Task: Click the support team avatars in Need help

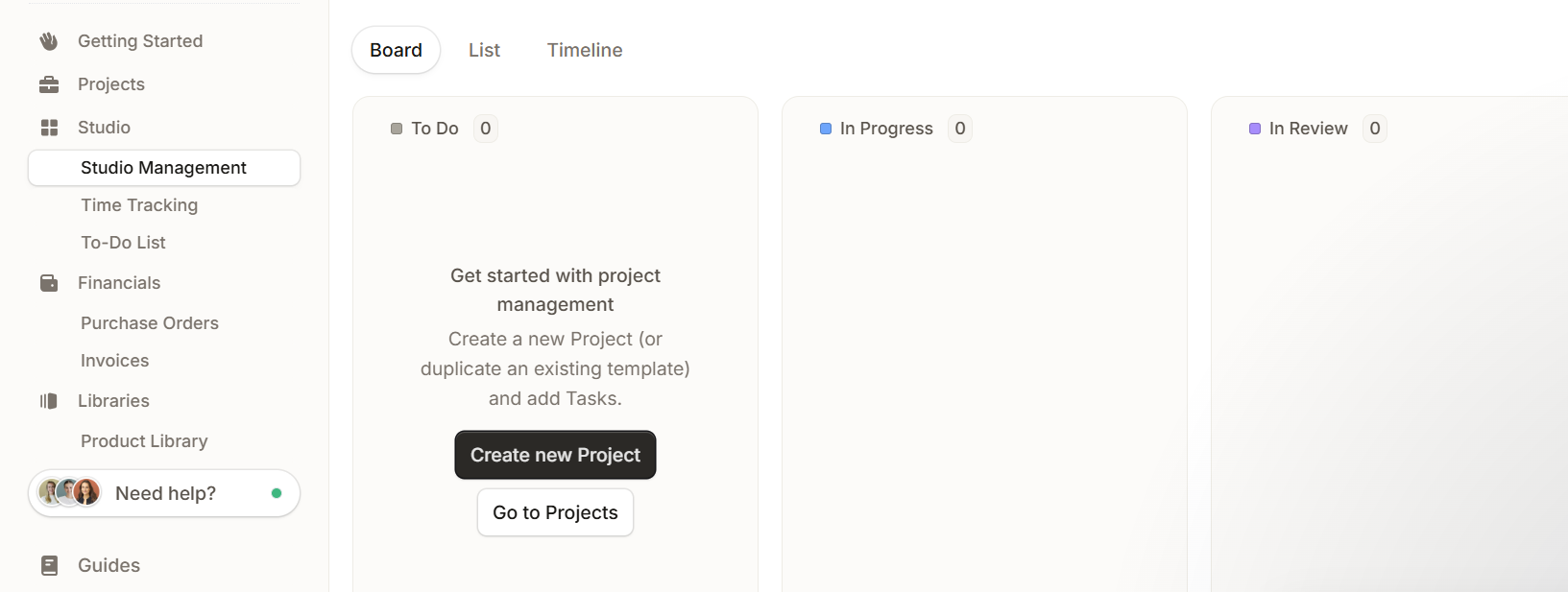Action: 69,492
